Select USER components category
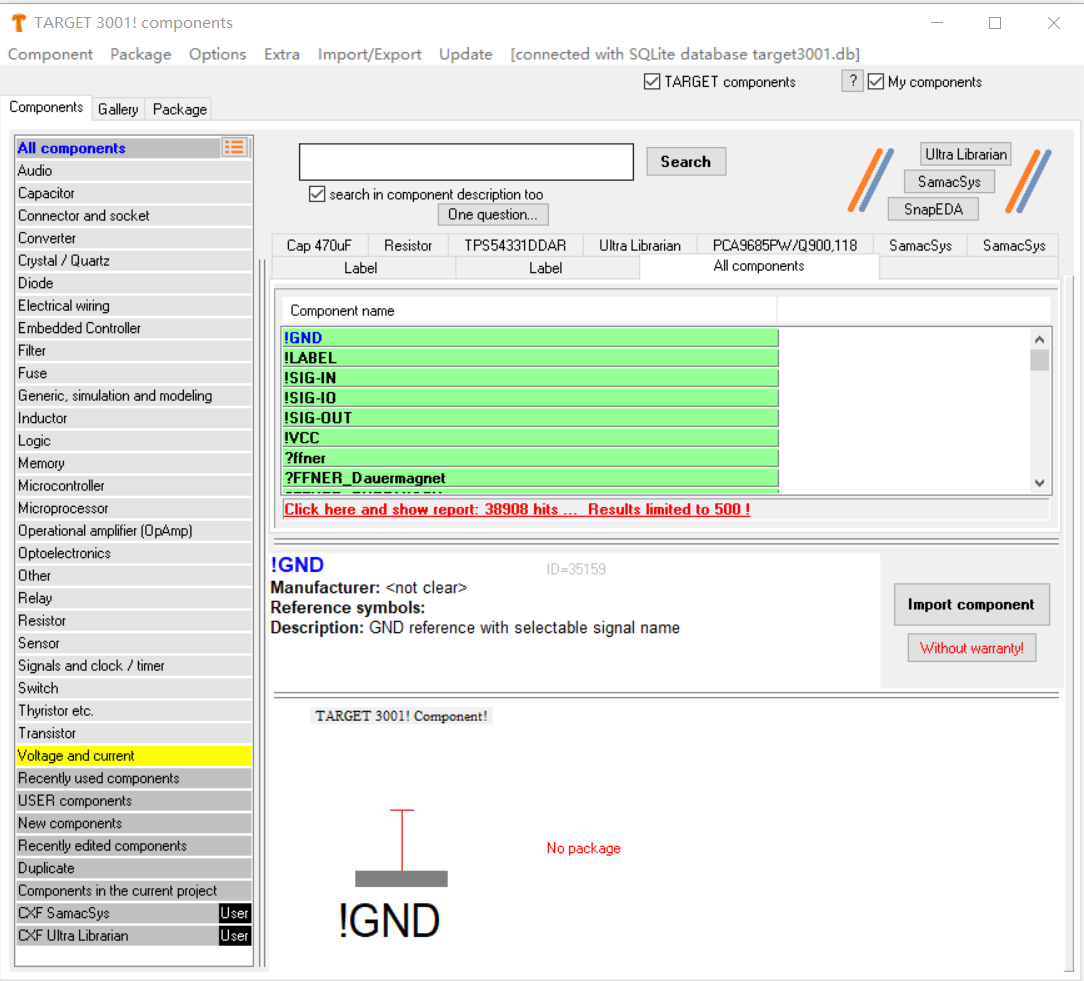The width and height of the screenshot is (1084, 981). tap(134, 801)
